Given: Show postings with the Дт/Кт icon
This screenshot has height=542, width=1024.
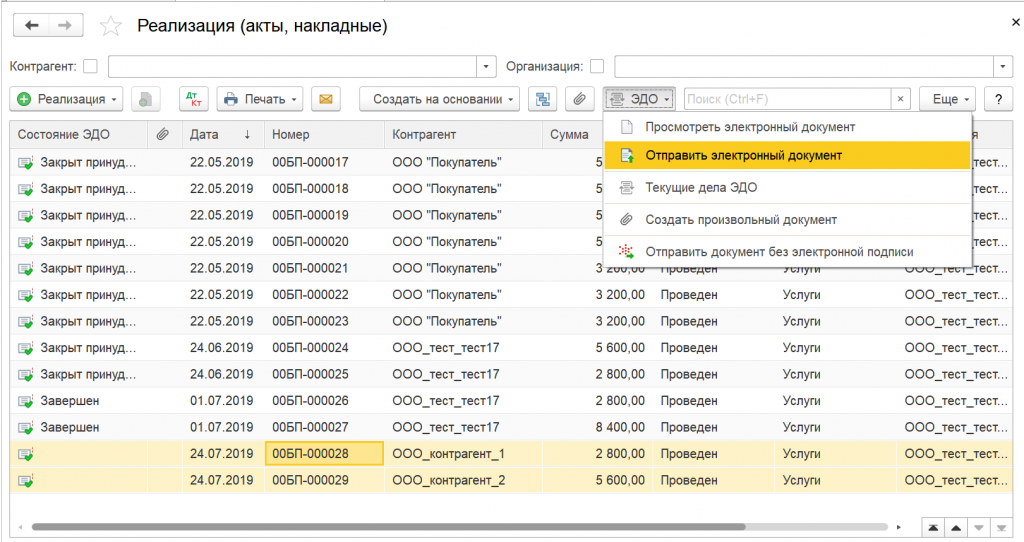Looking at the screenshot, I should pyautogui.click(x=194, y=99).
